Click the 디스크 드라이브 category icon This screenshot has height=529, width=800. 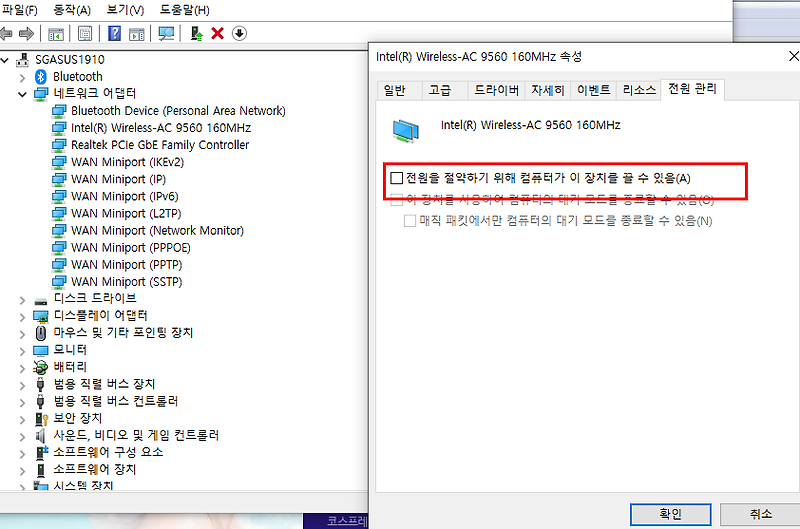(41, 300)
